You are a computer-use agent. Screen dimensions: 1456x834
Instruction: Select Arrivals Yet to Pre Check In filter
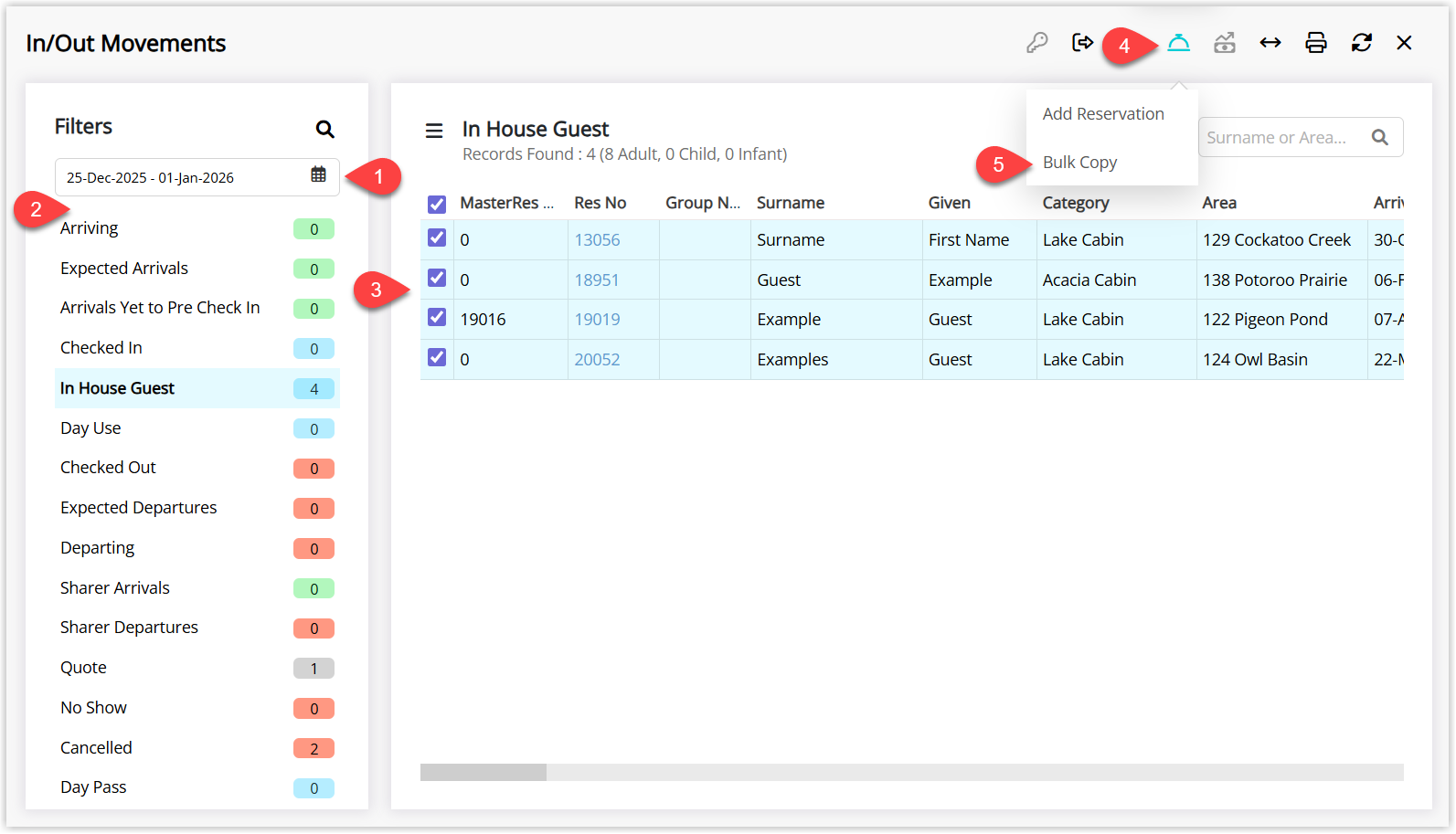point(197,308)
